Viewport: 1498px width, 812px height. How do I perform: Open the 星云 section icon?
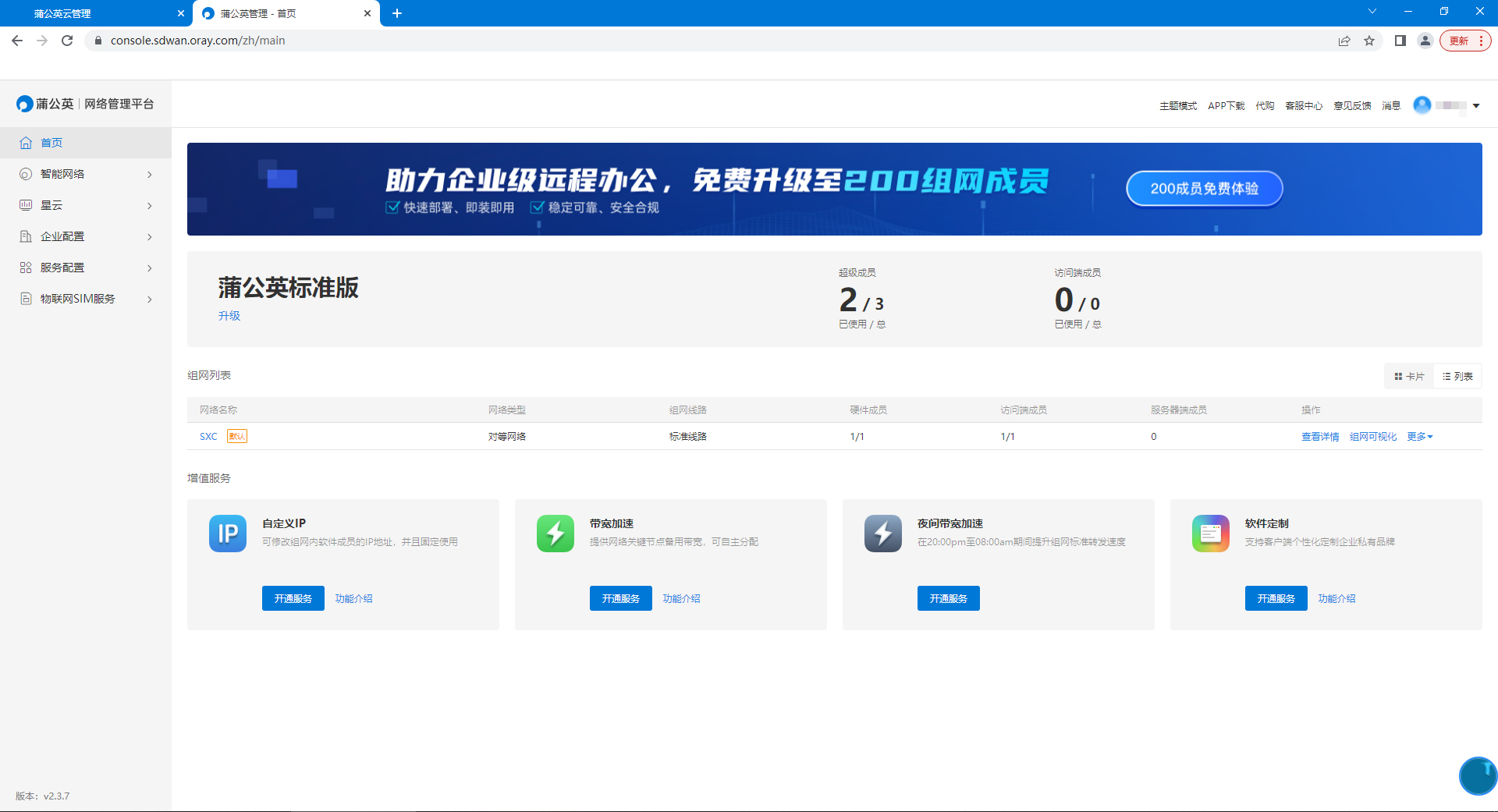24,205
